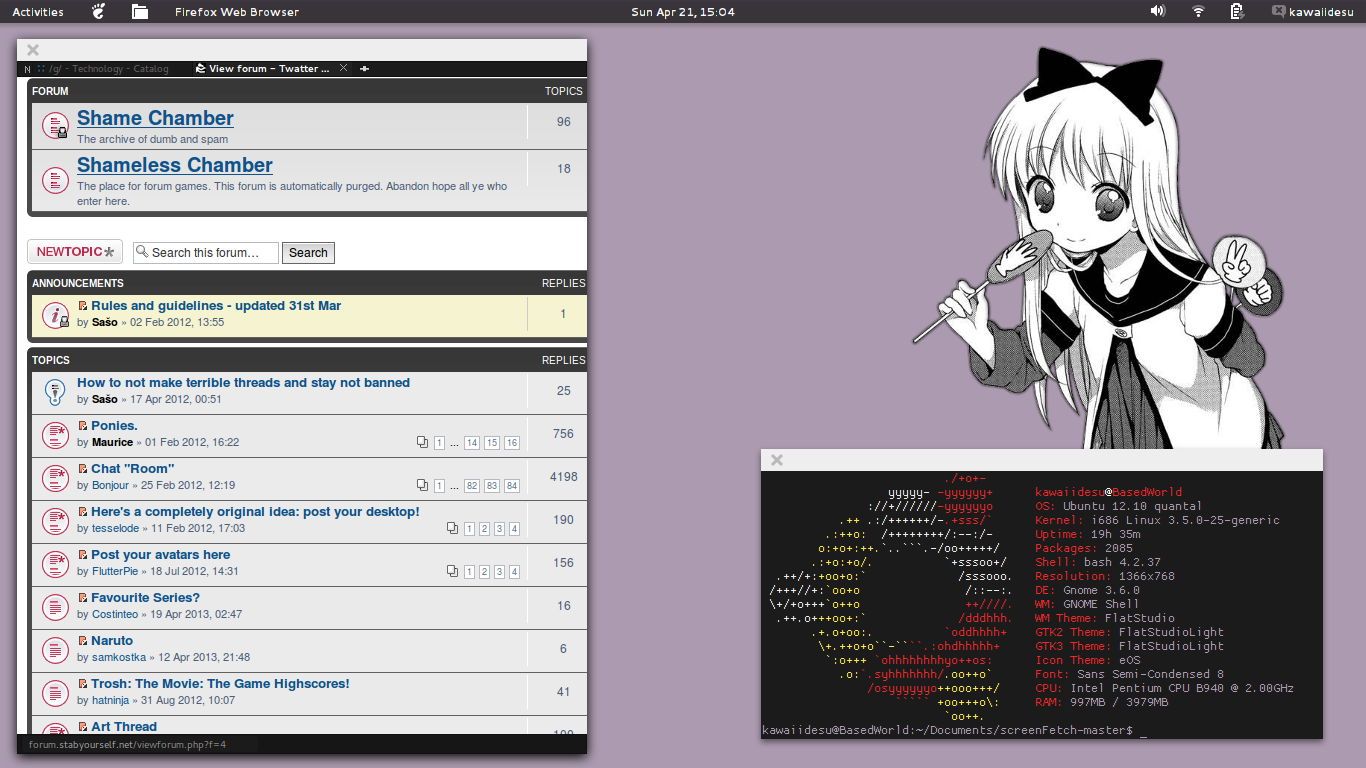Open the Chat "Room" topic
The image size is (1366, 768).
(x=132, y=469)
